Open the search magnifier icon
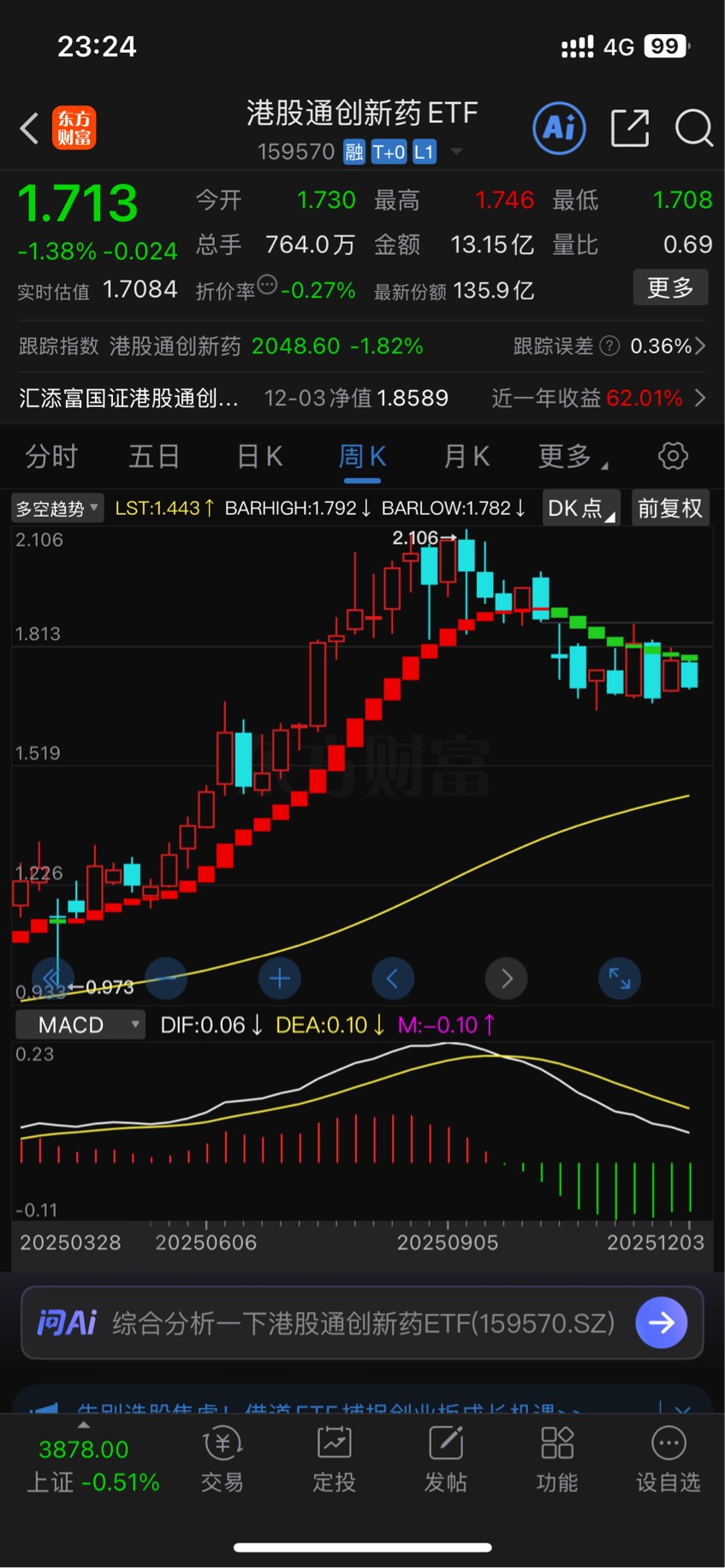Viewport: 725px width, 1568px height. point(693,128)
